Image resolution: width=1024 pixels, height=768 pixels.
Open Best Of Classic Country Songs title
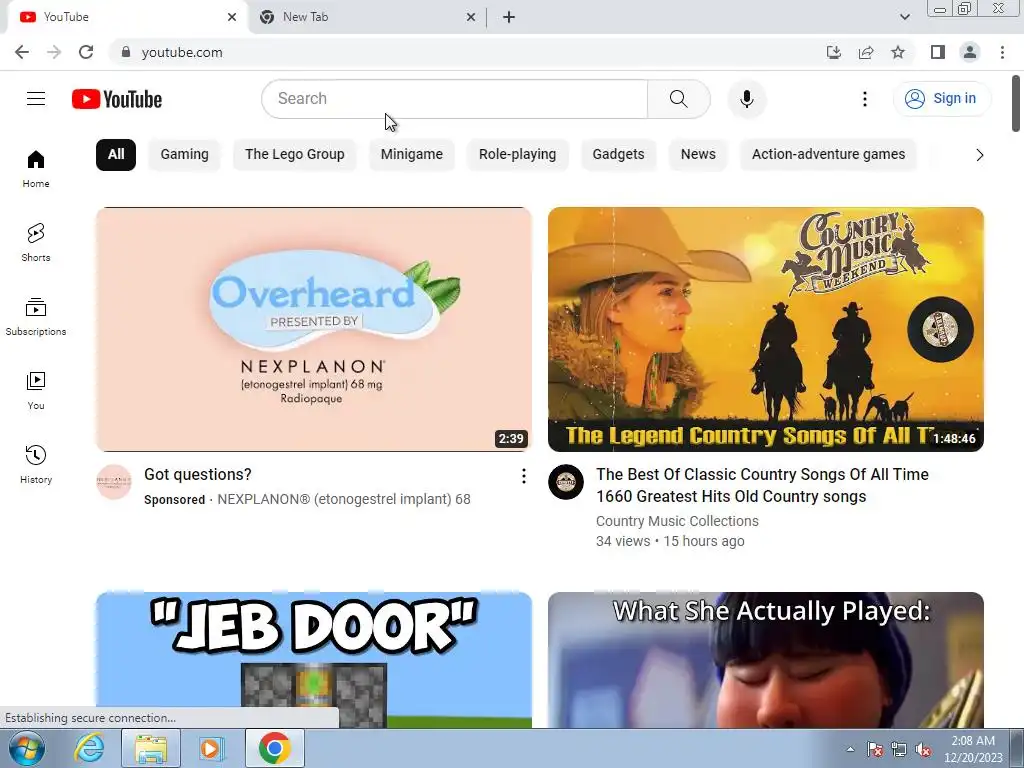tap(762, 485)
